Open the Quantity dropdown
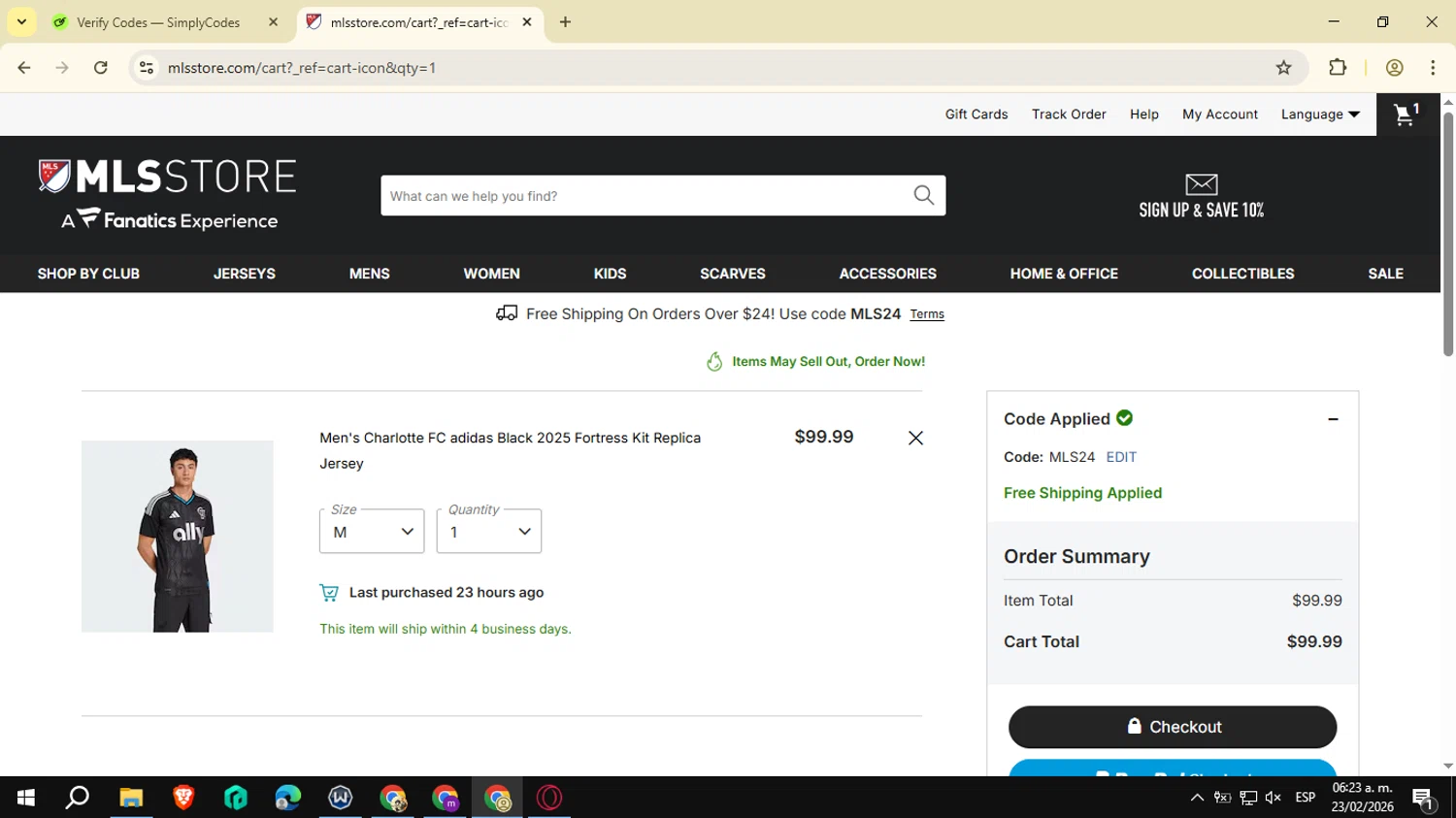 pyautogui.click(x=489, y=532)
